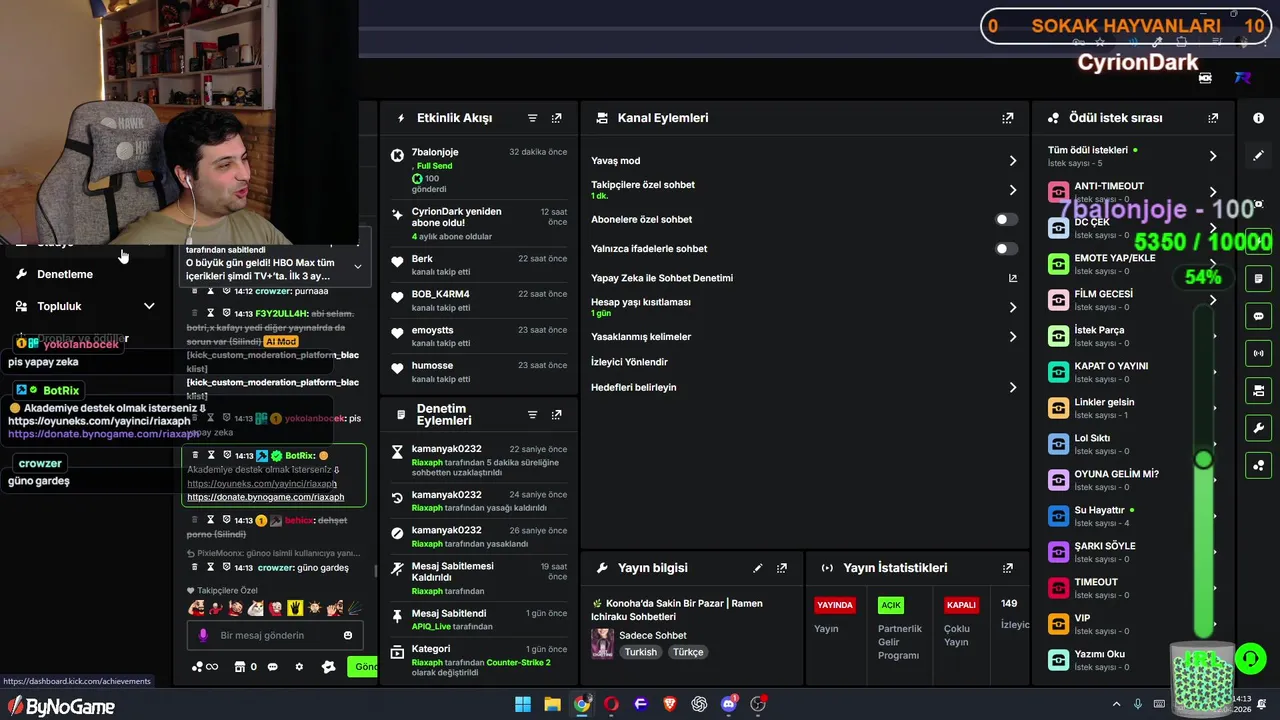
Task: Open the rewards dots widget in right sidebar
Action: tap(1259, 465)
